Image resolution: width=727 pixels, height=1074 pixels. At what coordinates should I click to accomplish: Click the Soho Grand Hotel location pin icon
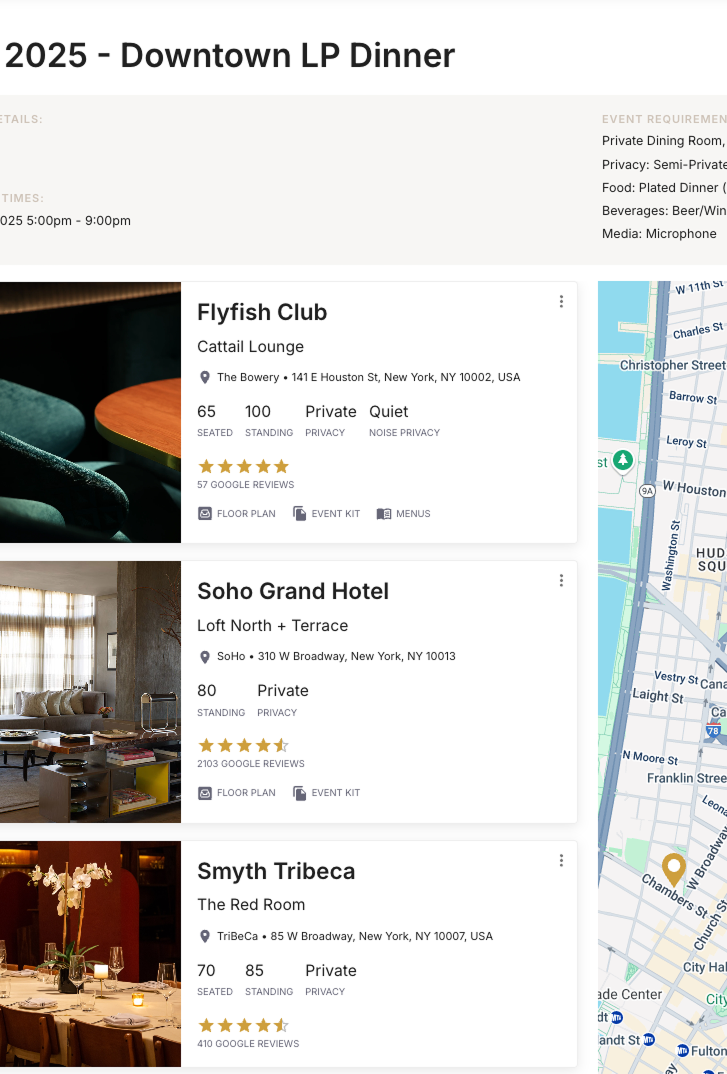[204, 657]
